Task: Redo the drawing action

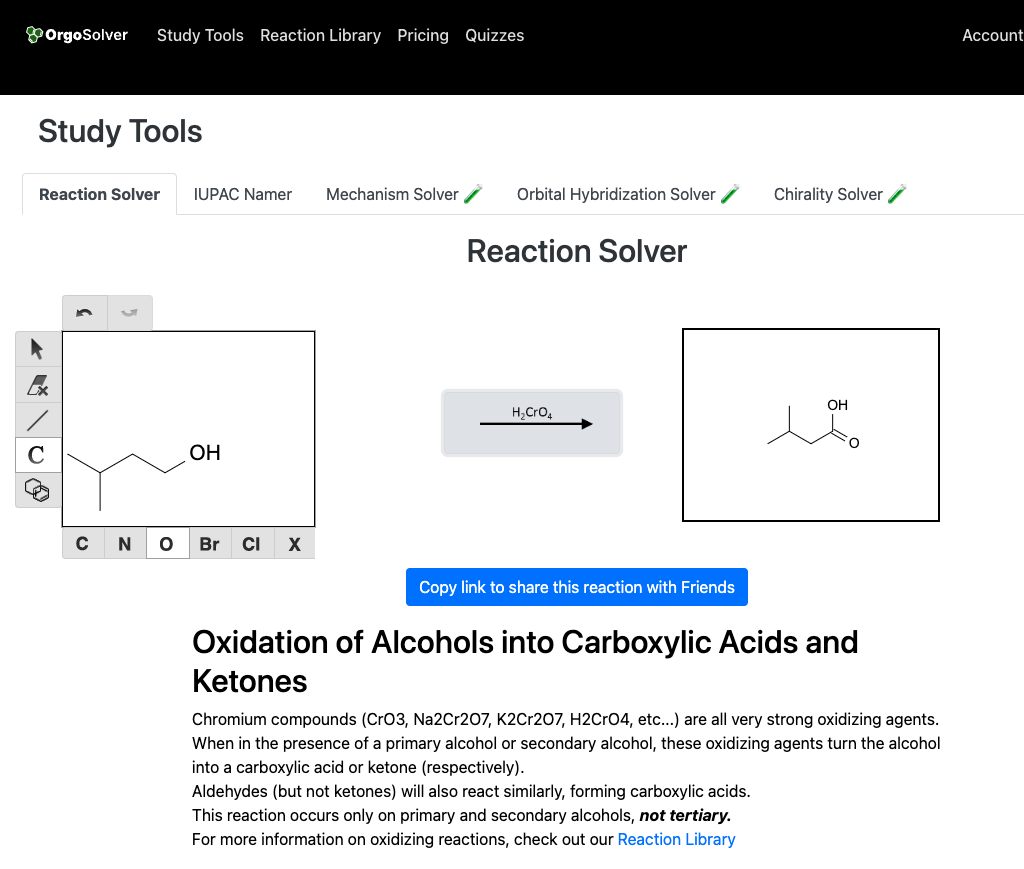Action: coord(128,312)
